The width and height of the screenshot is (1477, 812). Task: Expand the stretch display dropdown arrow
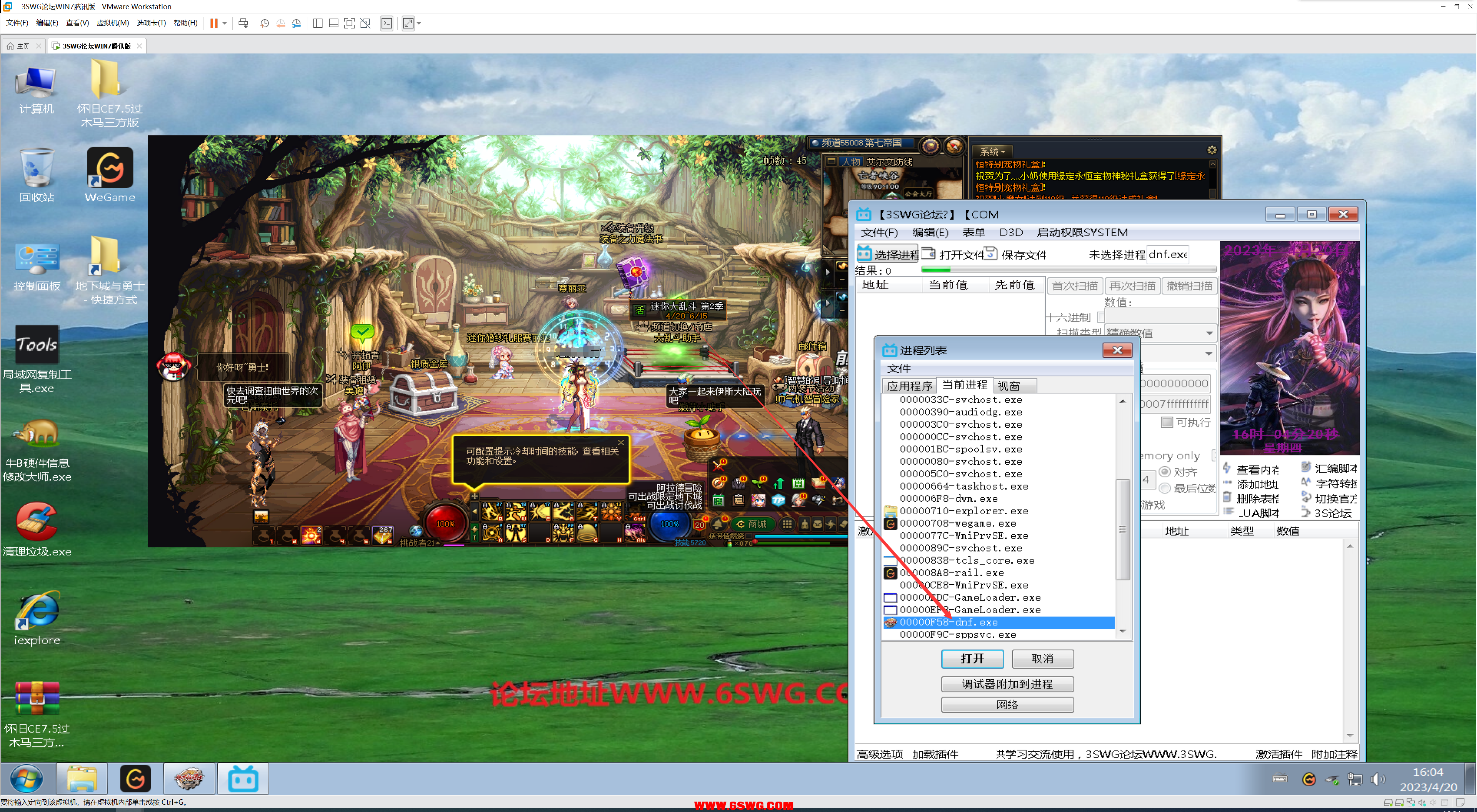point(418,23)
